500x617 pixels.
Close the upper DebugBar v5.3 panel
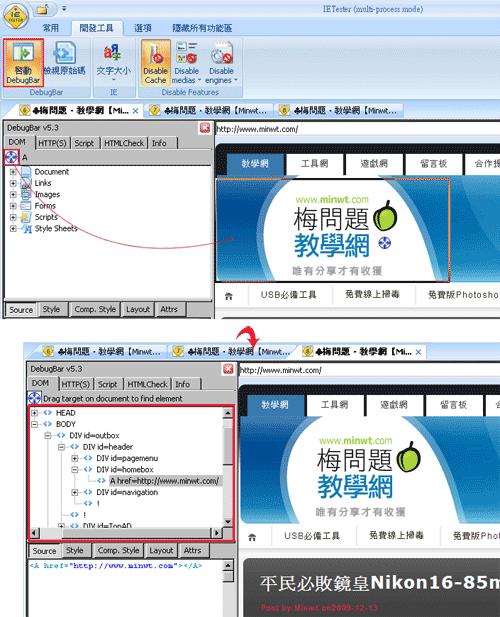pos(205,127)
